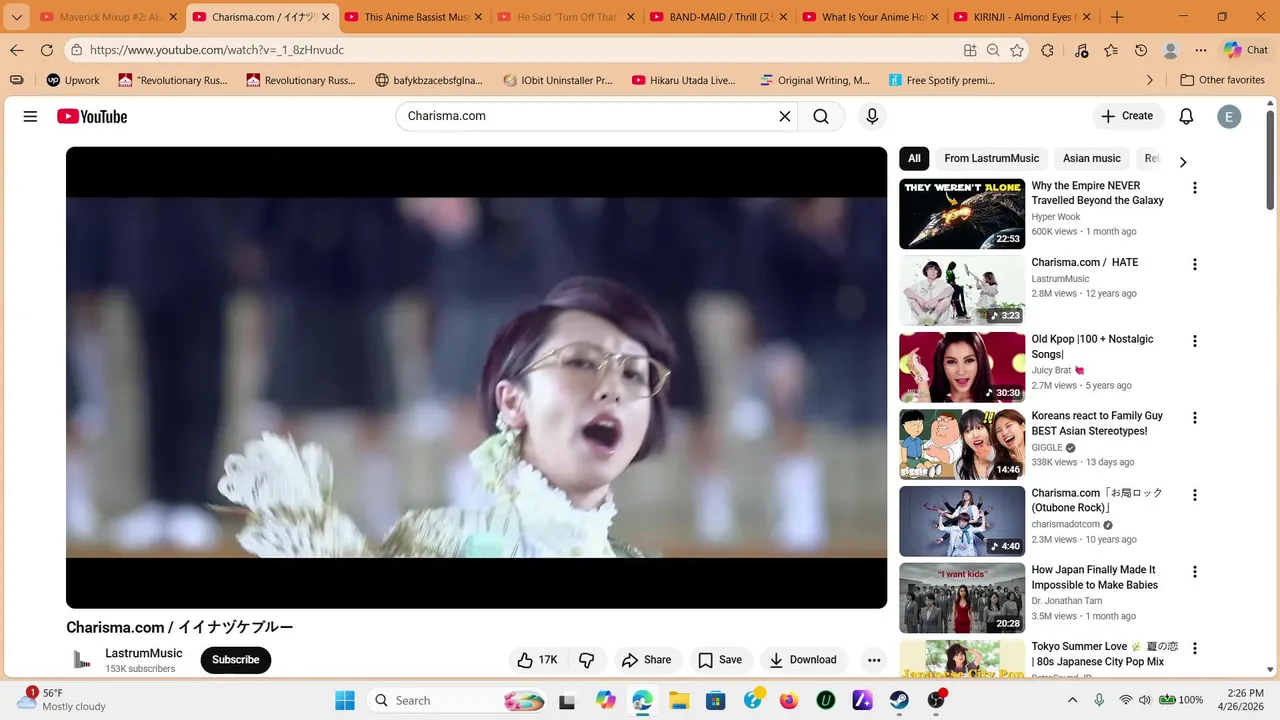1280x720 pixels.
Task: Click the video player to pause
Action: (x=476, y=377)
